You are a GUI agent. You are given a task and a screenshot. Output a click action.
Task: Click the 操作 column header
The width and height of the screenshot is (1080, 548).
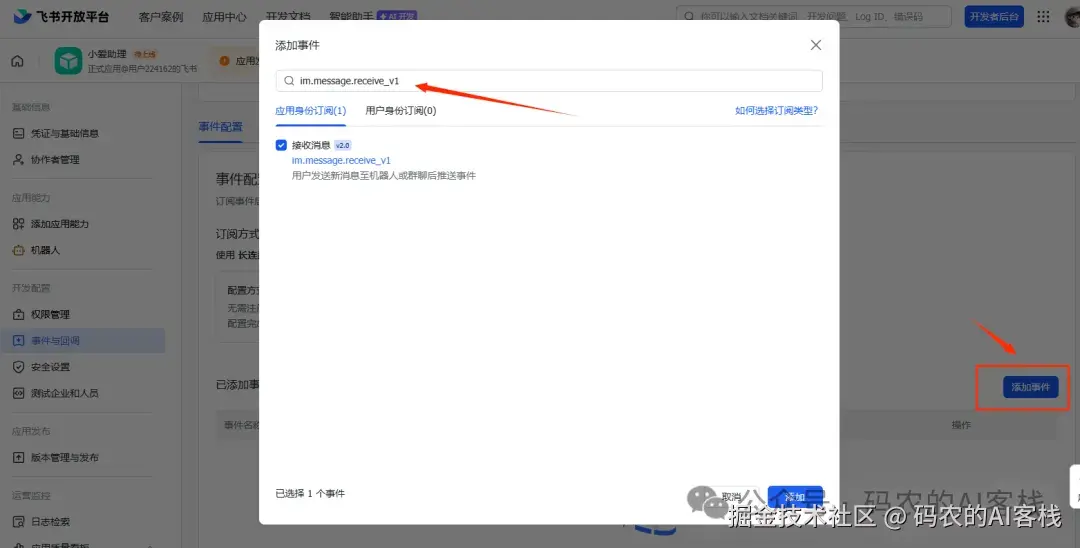pos(961,425)
